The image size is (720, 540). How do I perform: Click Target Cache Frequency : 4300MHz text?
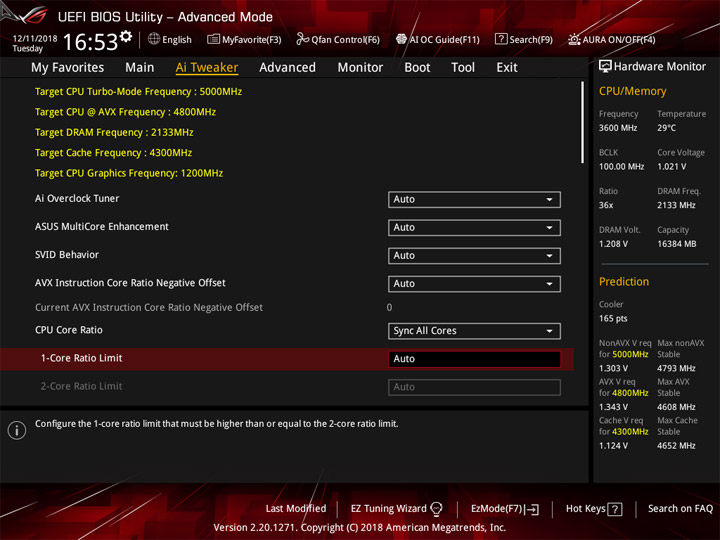113,152
